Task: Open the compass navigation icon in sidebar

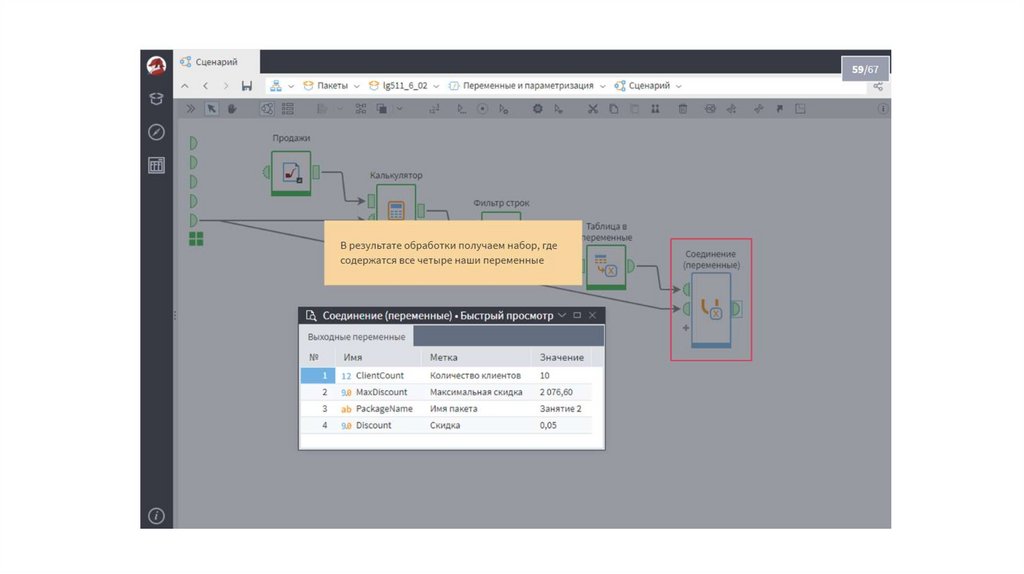Action: tap(156, 132)
